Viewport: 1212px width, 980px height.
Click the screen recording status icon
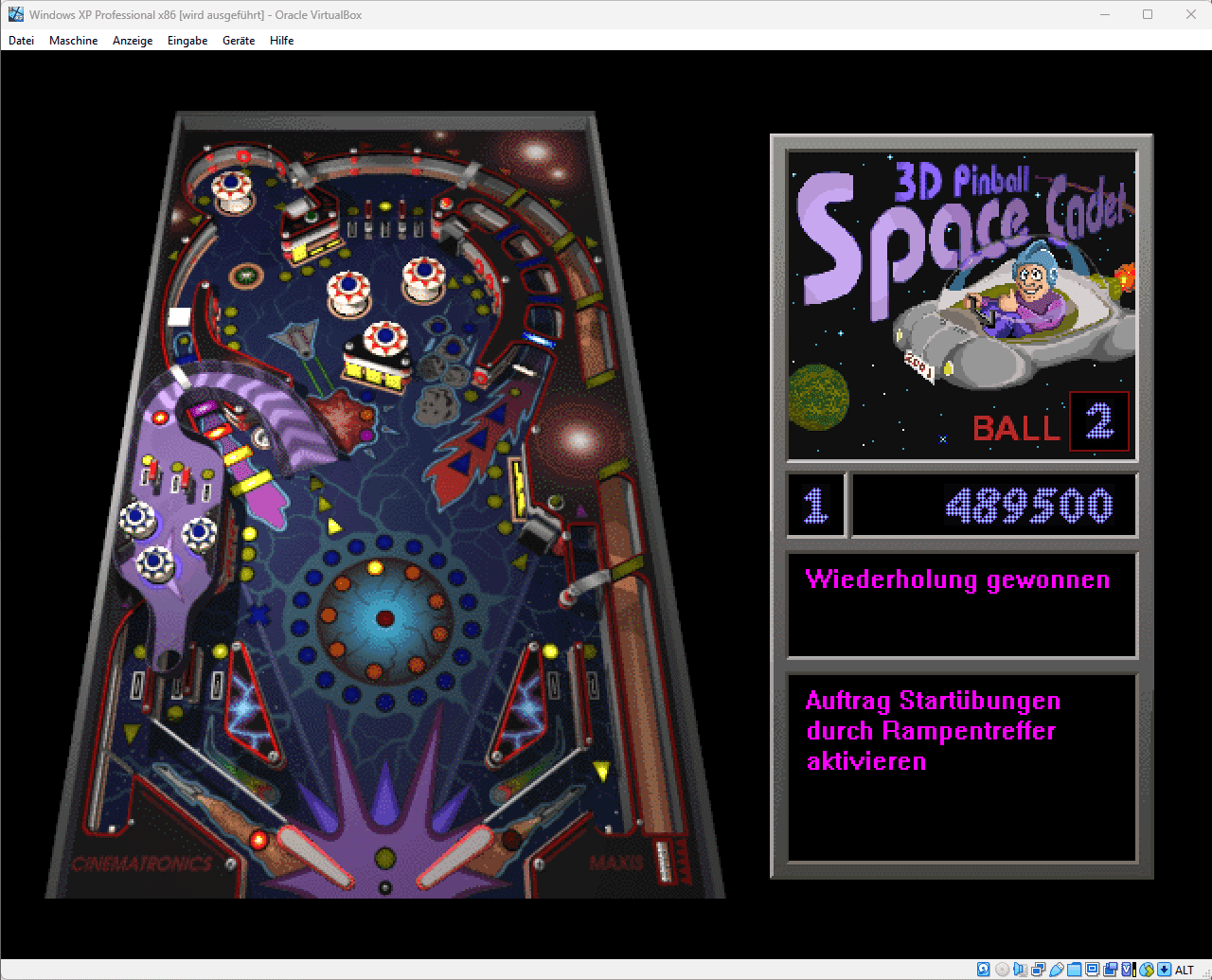pos(1110,970)
